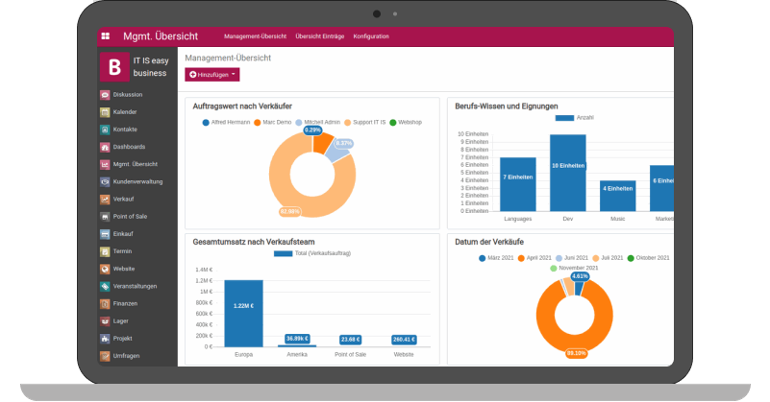Click the Total (Verkaufsauftrag) legend swatch
The height and width of the screenshot is (402, 770).
(x=283, y=254)
